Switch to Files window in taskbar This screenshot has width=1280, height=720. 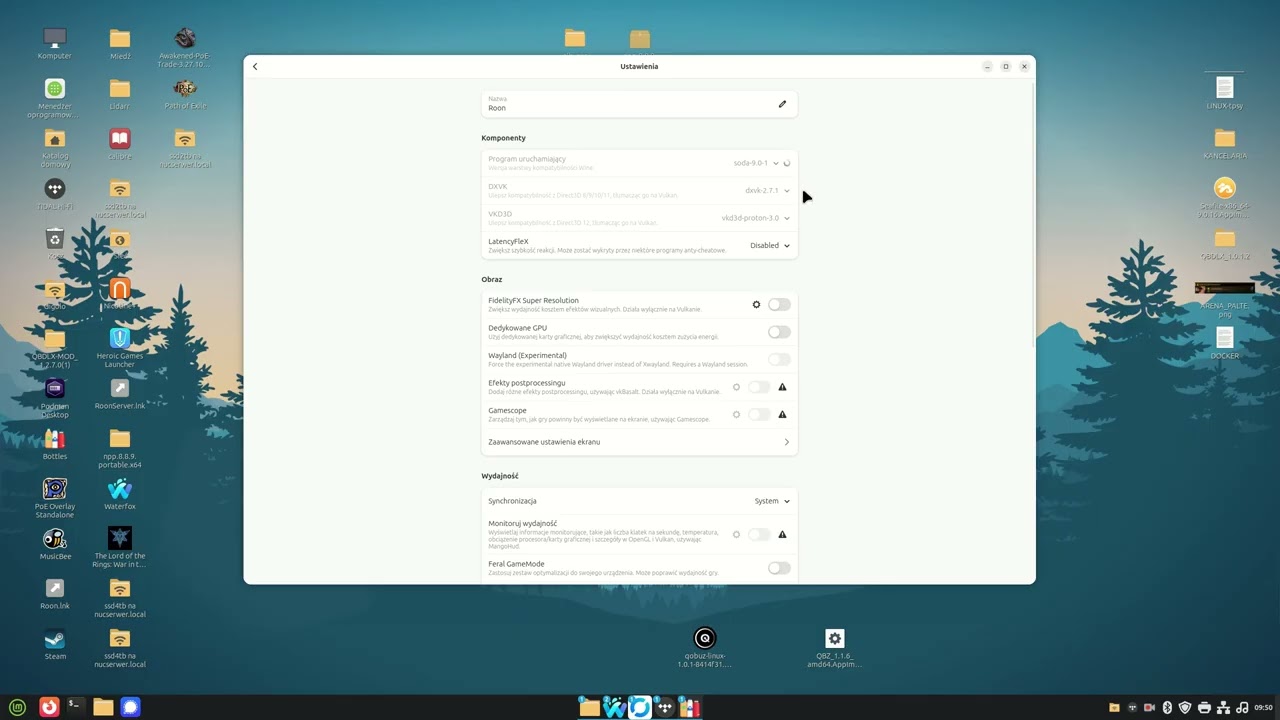(x=589, y=707)
